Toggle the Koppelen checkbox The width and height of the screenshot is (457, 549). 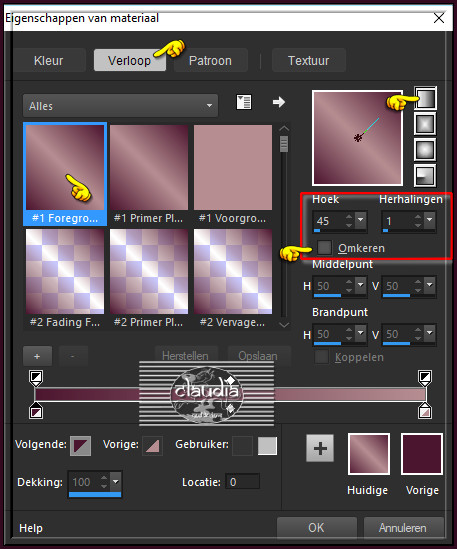[322, 357]
